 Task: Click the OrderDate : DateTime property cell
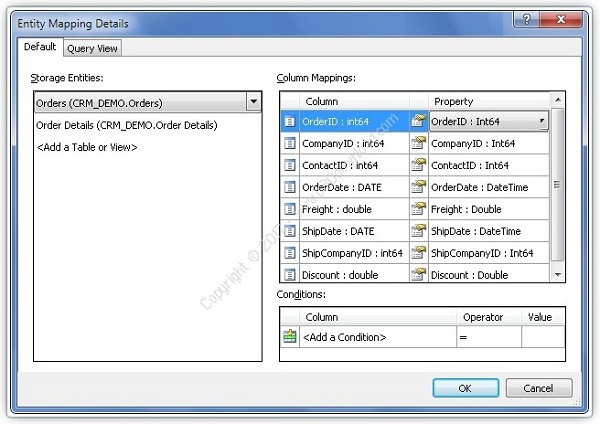[x=489, y=187]
